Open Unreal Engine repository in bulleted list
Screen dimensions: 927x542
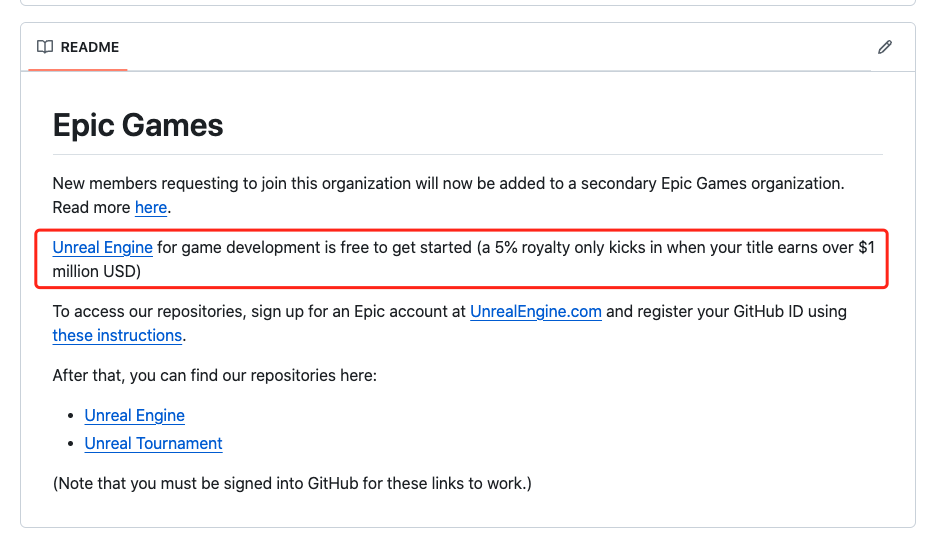coord(134,415)
